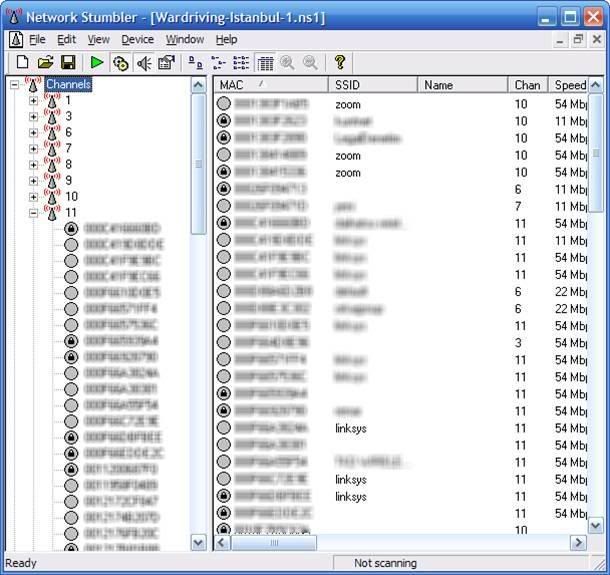This screenshot has height=575, width=610.
Task: Click the New document toolbar icon
Action: click(22, 62)
